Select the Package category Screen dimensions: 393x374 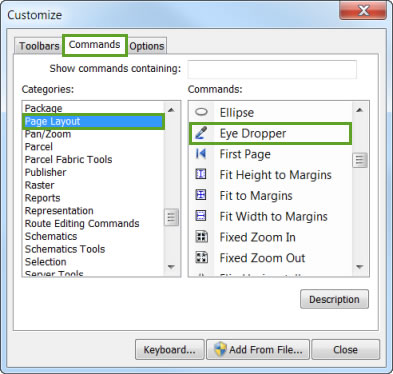tap(43, 108)
